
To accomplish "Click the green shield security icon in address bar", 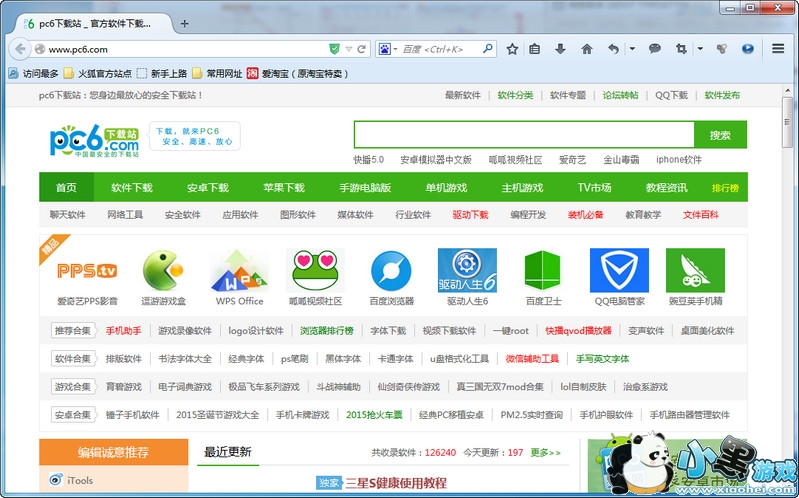I will click(334, 49).
